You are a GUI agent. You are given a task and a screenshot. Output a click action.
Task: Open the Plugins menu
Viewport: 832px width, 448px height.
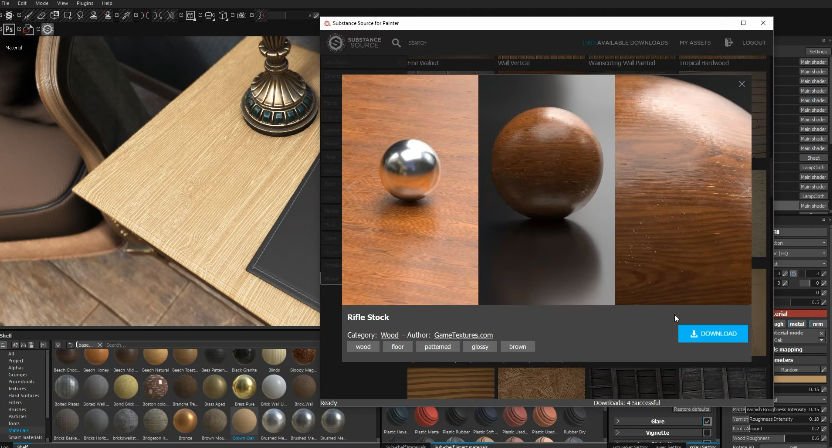(85, 3)
